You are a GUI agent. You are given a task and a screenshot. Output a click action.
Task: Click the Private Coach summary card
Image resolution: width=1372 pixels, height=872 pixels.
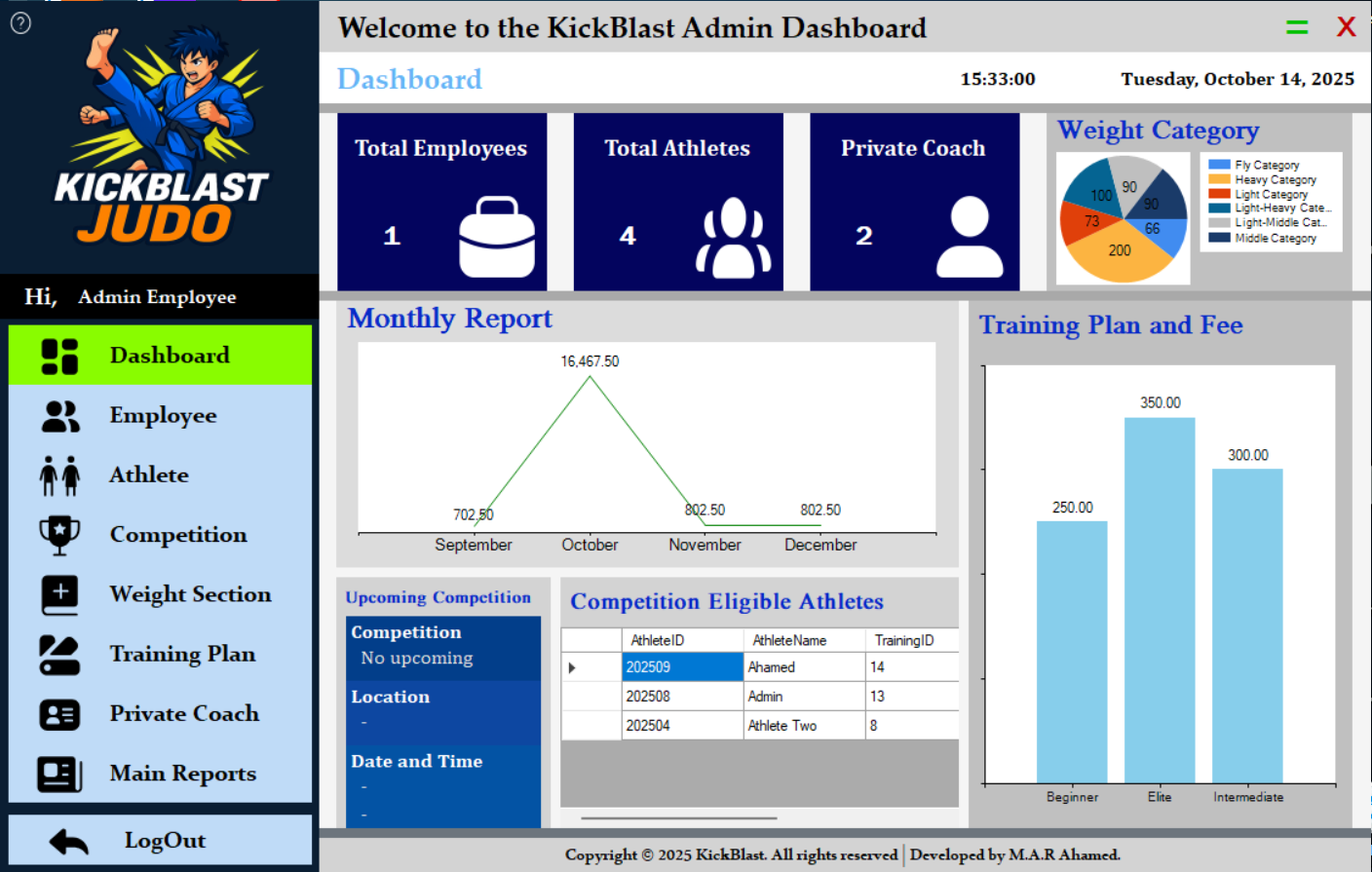914,202
